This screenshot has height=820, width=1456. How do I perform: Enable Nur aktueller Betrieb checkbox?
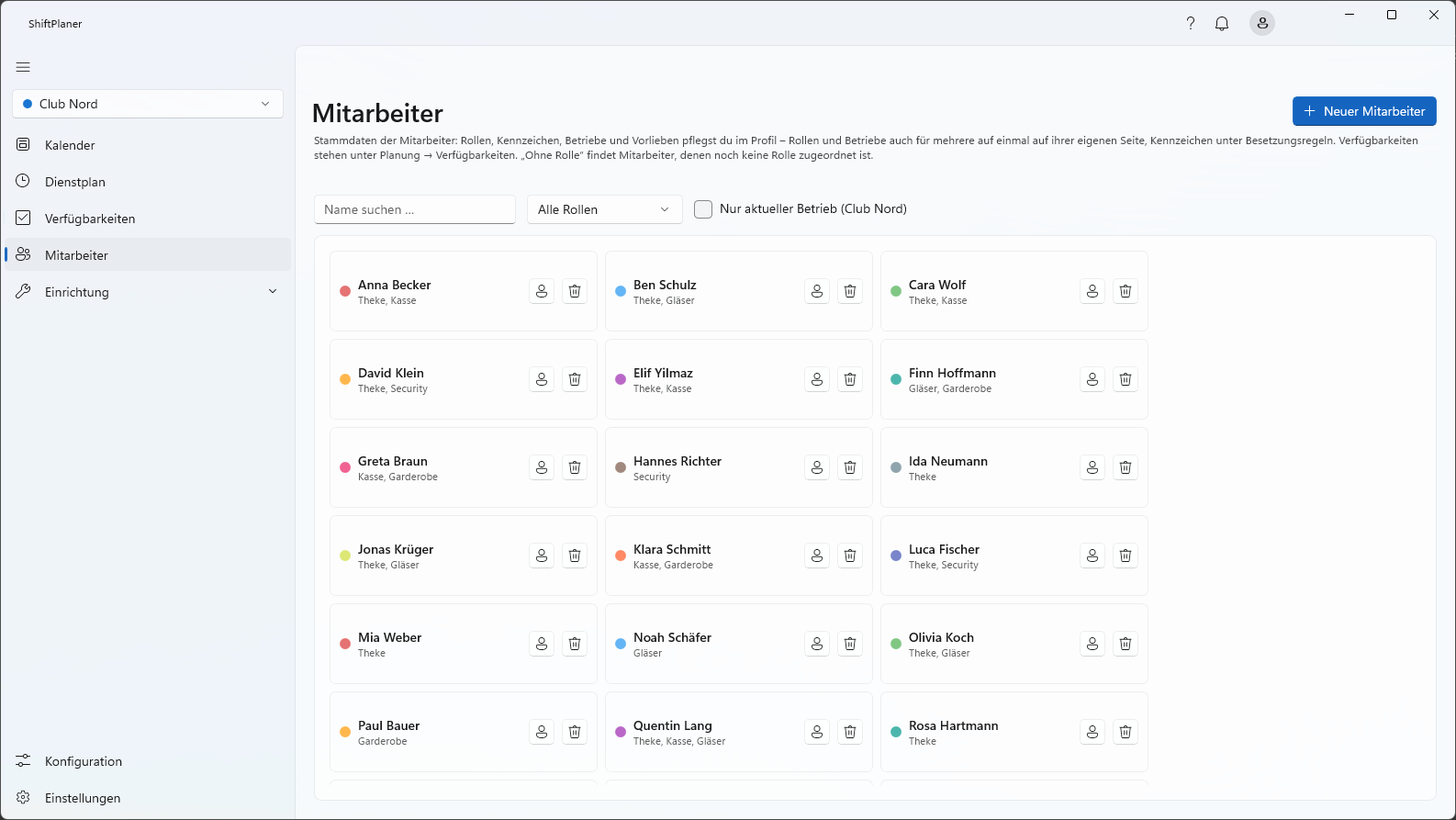pyautogui.click(x=703, y=209)
